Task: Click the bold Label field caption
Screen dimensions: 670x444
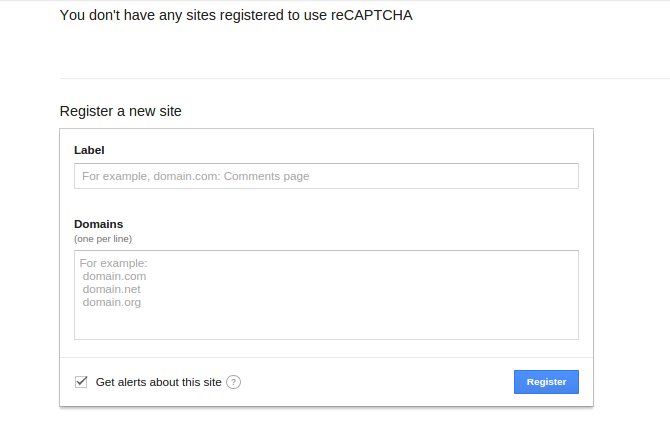Action: pos(89,150)
